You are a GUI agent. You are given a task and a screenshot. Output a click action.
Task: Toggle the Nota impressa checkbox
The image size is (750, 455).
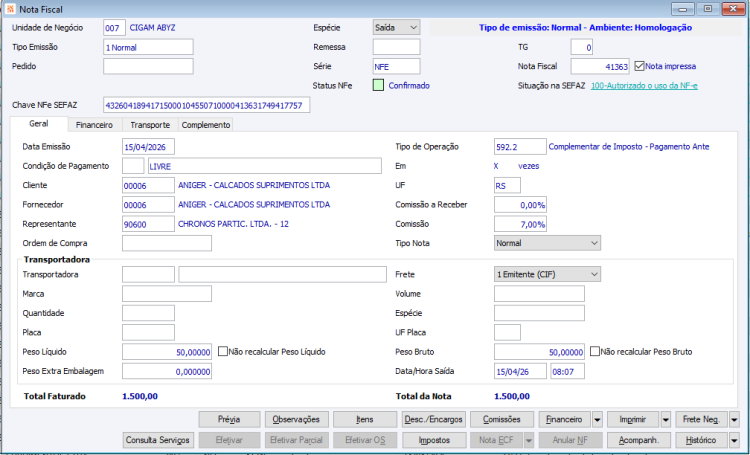tap(639, 66)
